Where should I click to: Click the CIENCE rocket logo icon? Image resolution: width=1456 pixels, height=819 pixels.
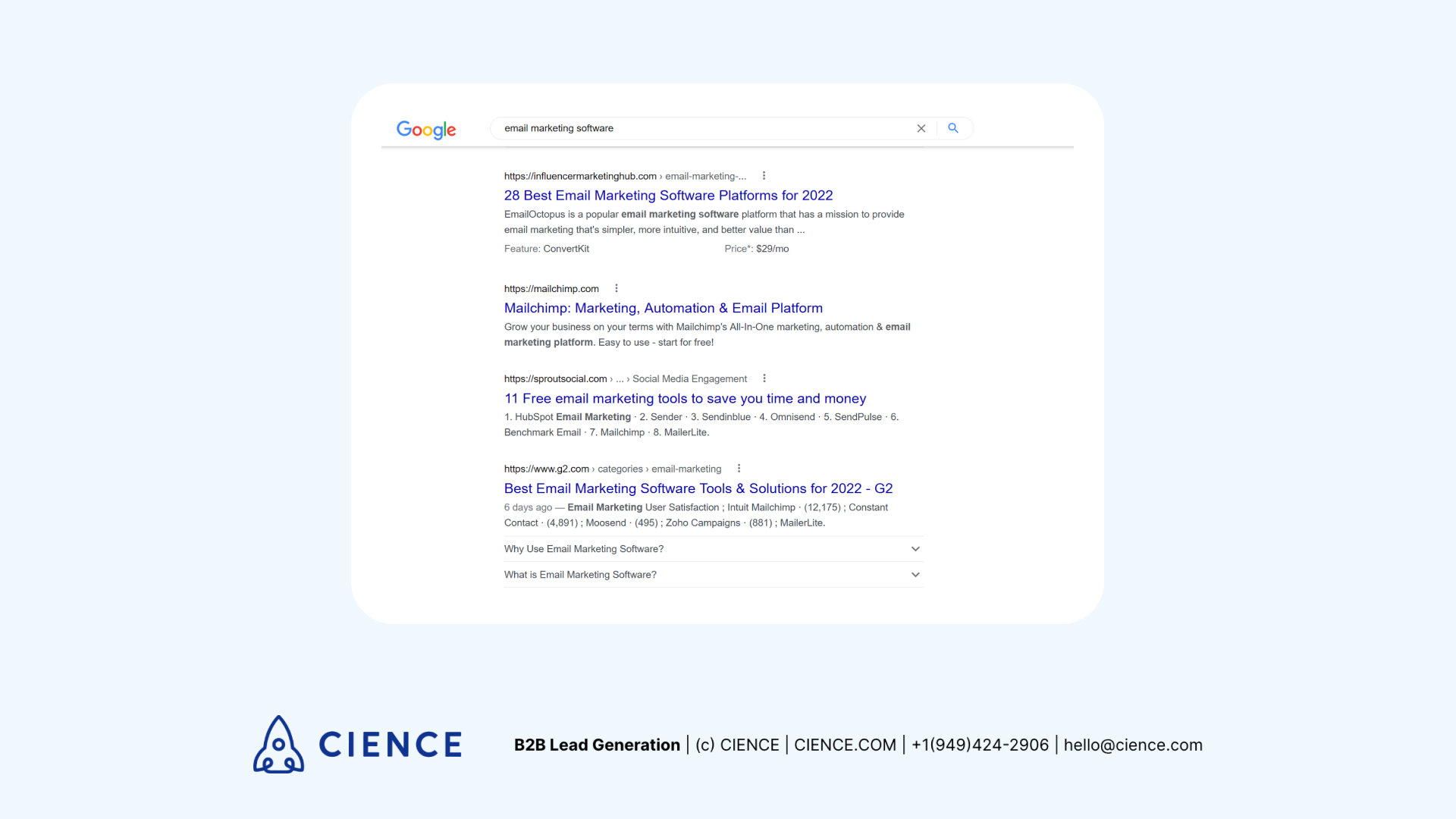point(278,744)
